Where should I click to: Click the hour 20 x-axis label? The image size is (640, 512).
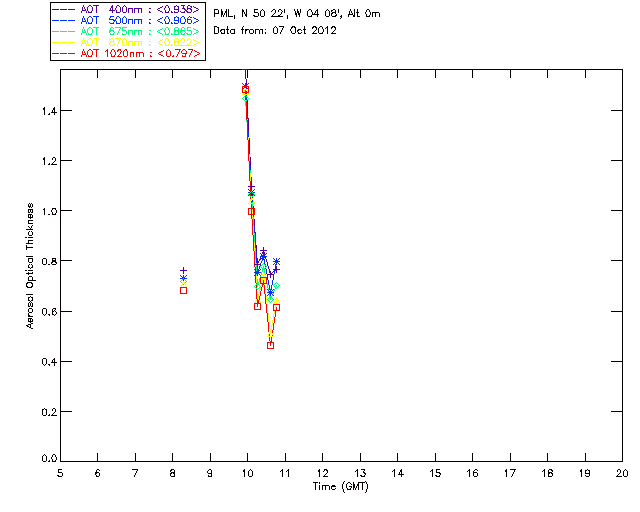tap(622, 473)
